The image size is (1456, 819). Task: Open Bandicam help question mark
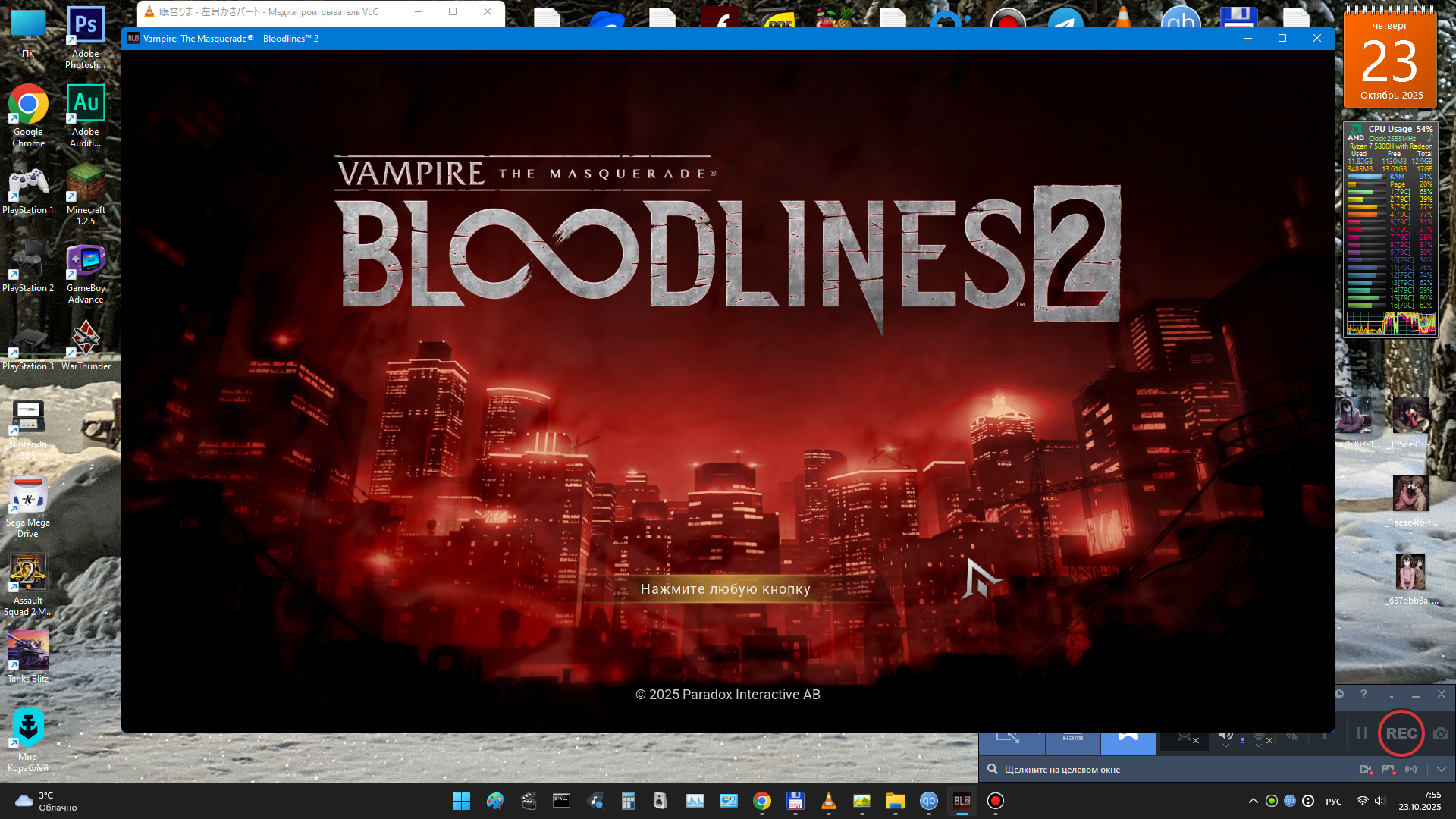(x=1363, y=694)
